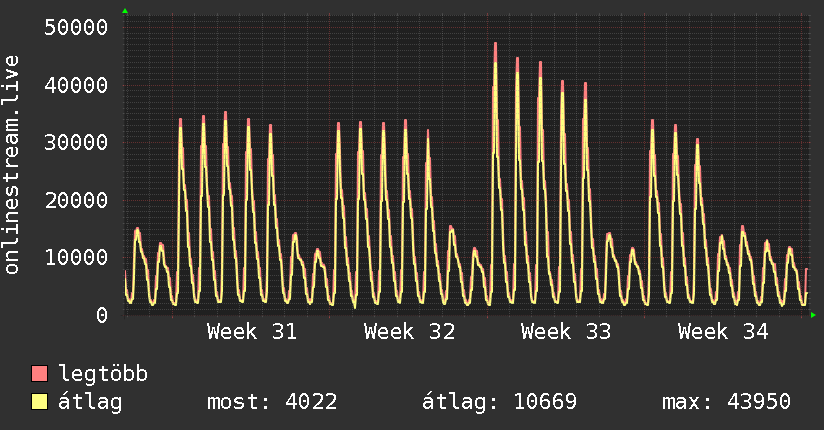This screenshot has height=430, width=824.
Task: Click the 50000 y-axis value
Action: click(76, 27)
